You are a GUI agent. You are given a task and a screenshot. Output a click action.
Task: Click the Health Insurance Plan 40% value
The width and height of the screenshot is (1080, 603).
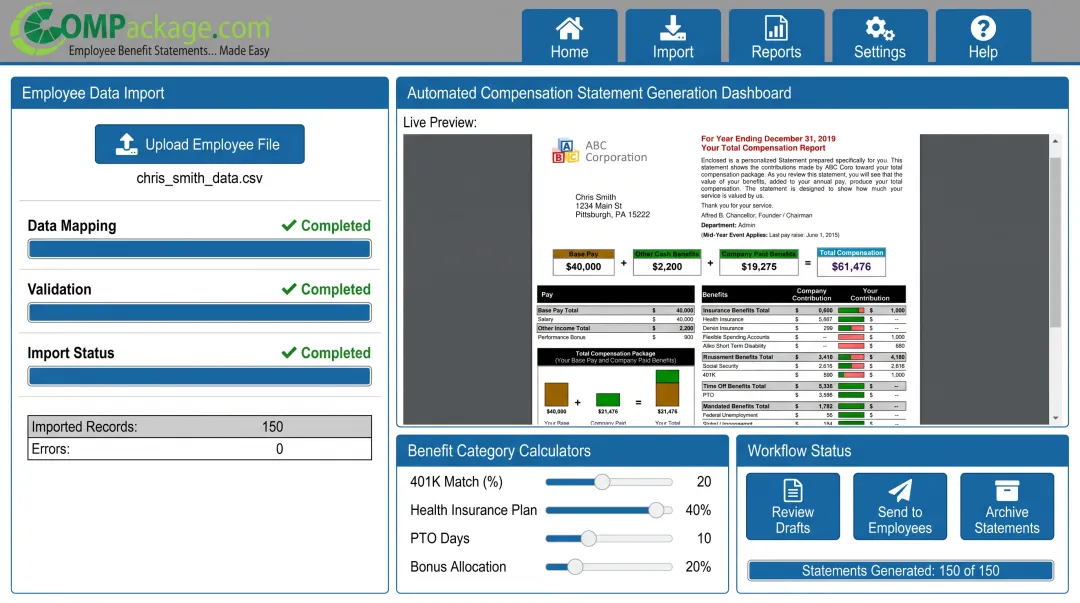[698, 510]
